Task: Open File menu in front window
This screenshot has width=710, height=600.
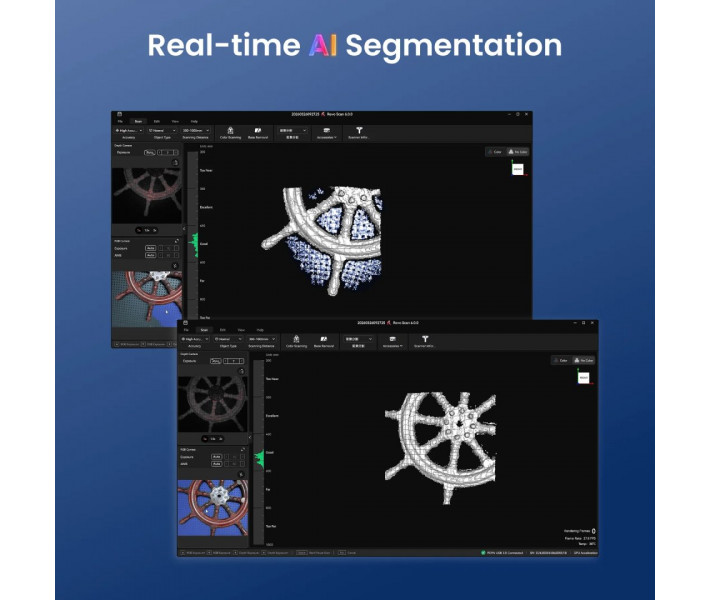Action: 186,330
